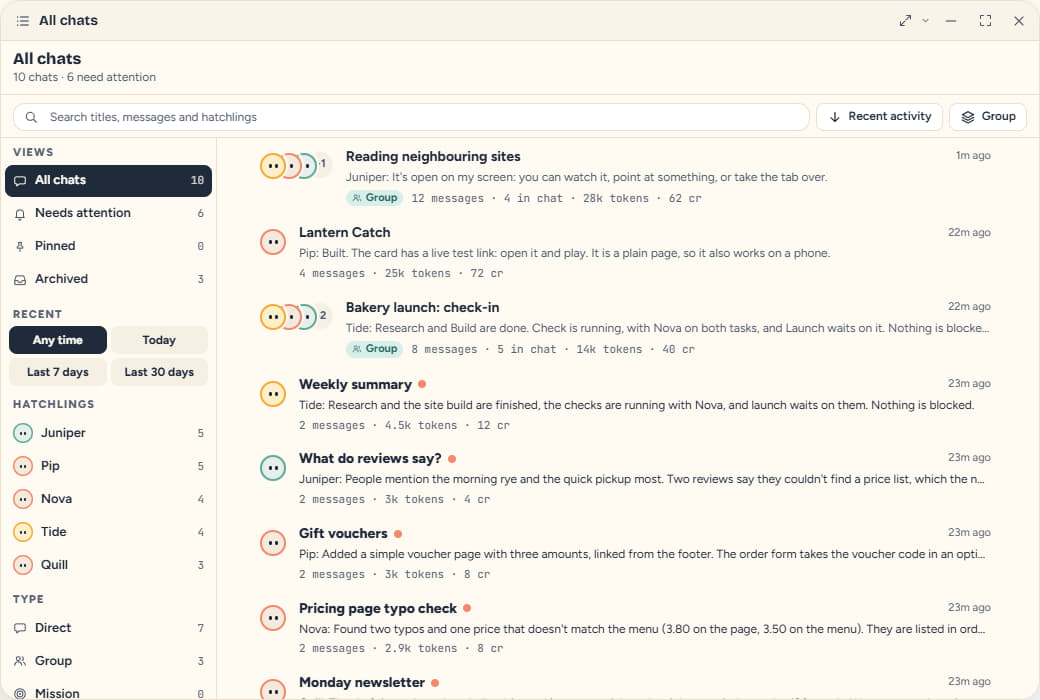This screenshot has width=1040, height=700.
Task: Filter by Quill hatchling
Action: (108, 565)
